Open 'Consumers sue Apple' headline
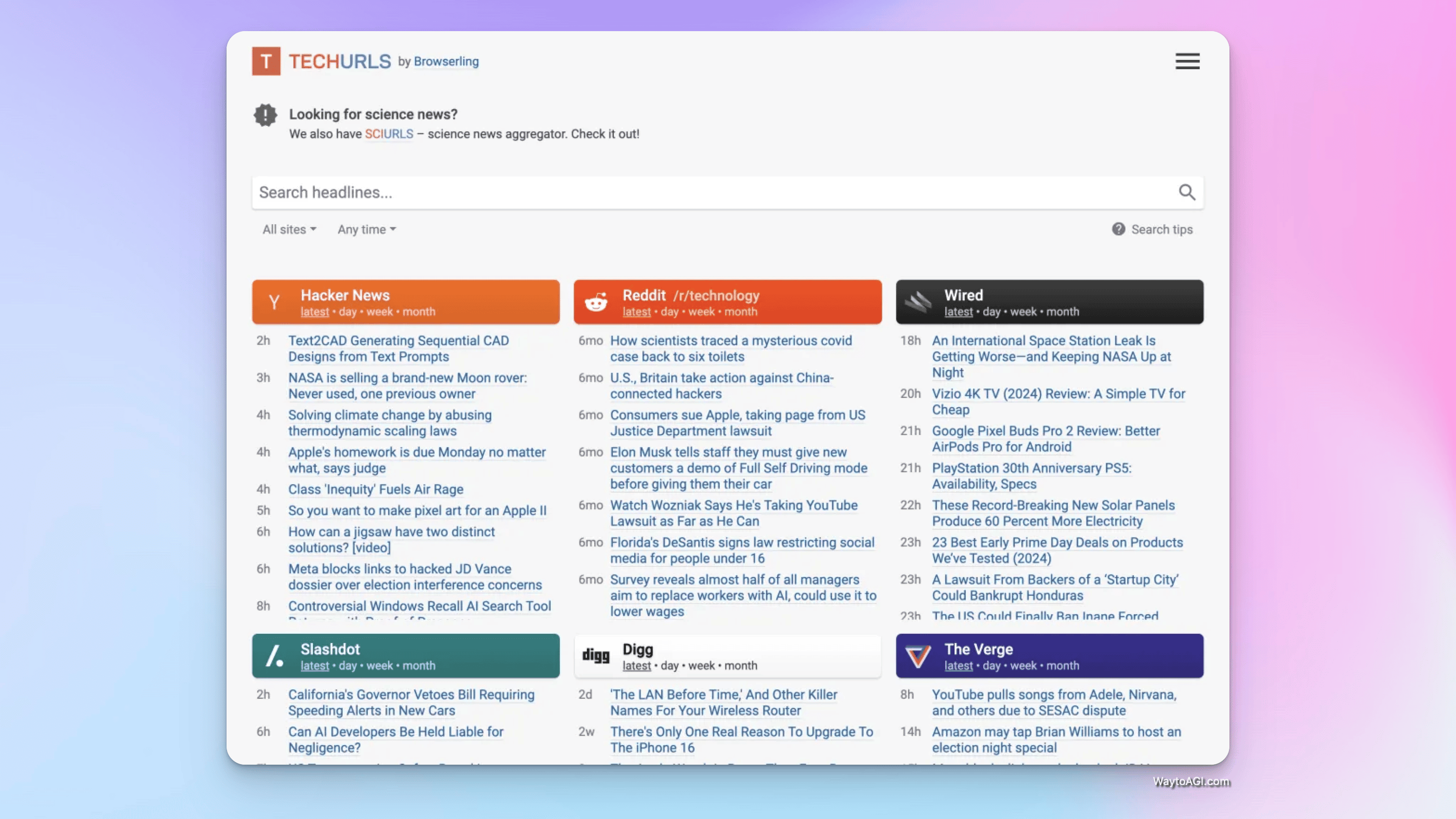Viewport: 1456px width, 819px height. (x=738, y=423)
